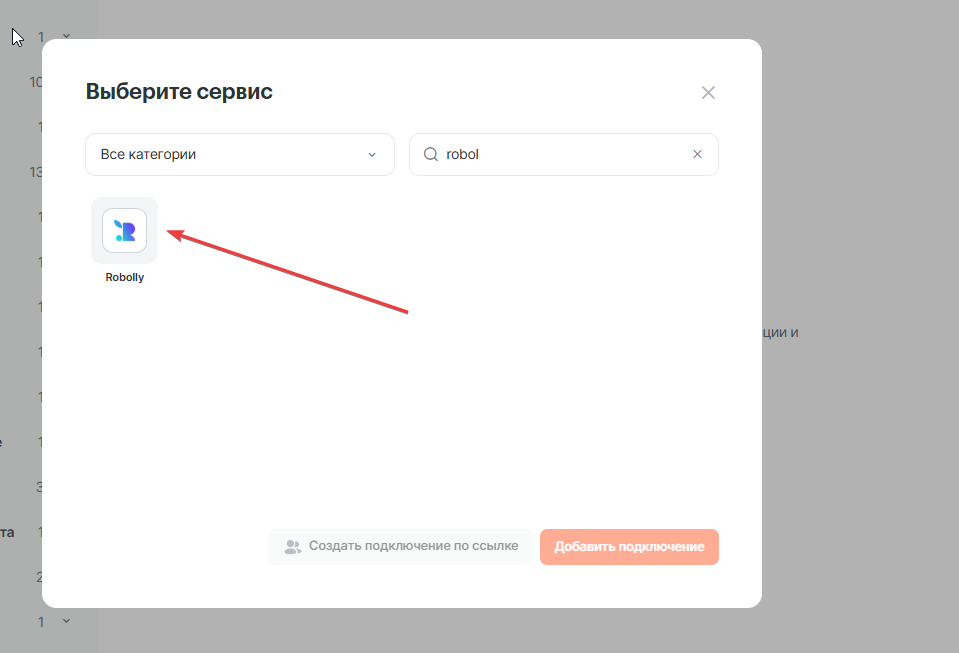The image size is (959, 653).
Task: Click the number 3 in background list
Action: [x=40, y=487]
